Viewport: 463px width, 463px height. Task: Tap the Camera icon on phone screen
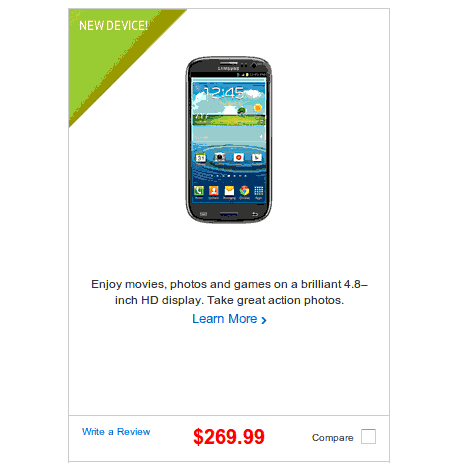click(x=219, y=157)
